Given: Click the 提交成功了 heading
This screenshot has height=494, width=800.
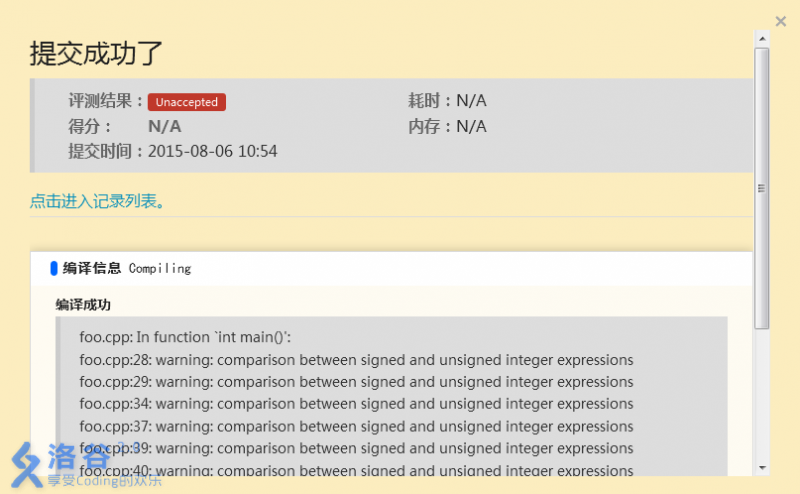Looking at the screenshot, I should [x=96, y=53].
